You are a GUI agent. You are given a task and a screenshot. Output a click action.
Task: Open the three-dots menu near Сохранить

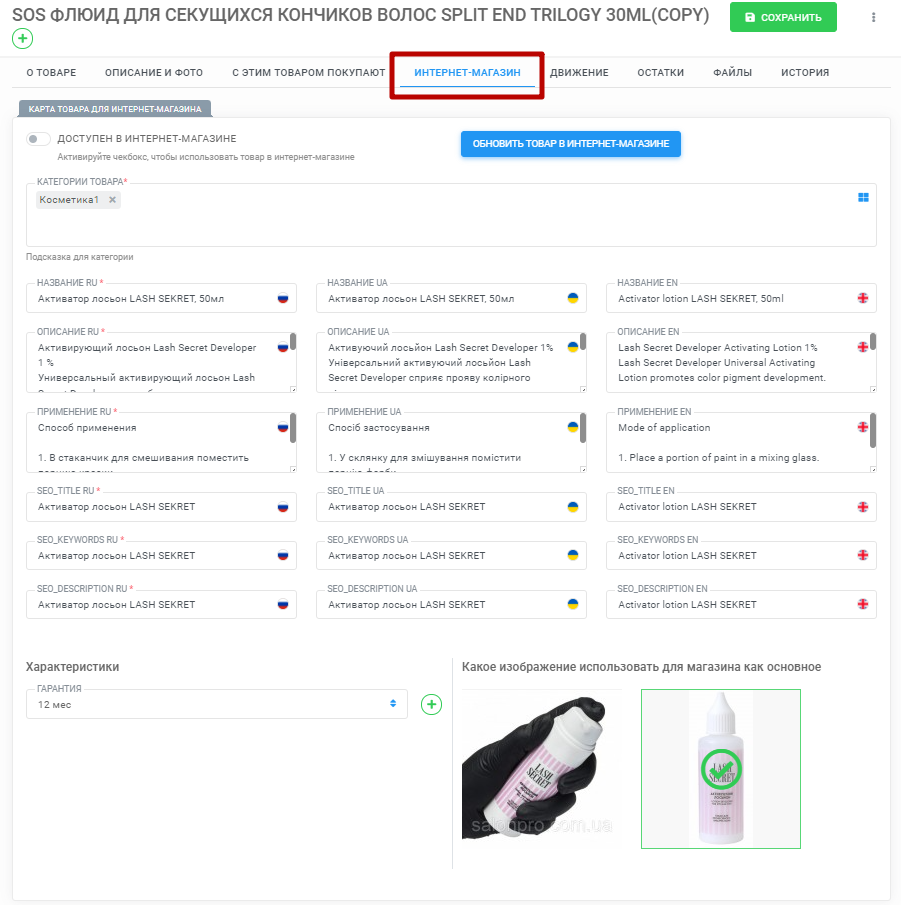pos(873,17)
